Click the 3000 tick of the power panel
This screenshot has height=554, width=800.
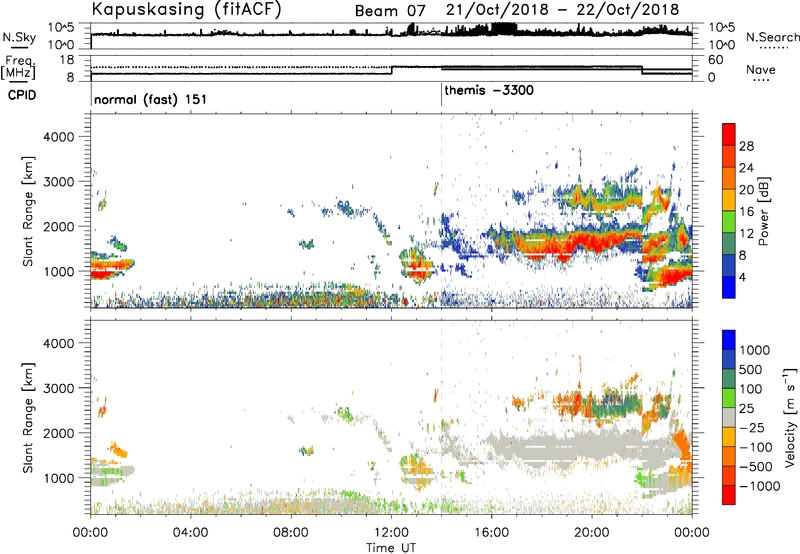58,182
